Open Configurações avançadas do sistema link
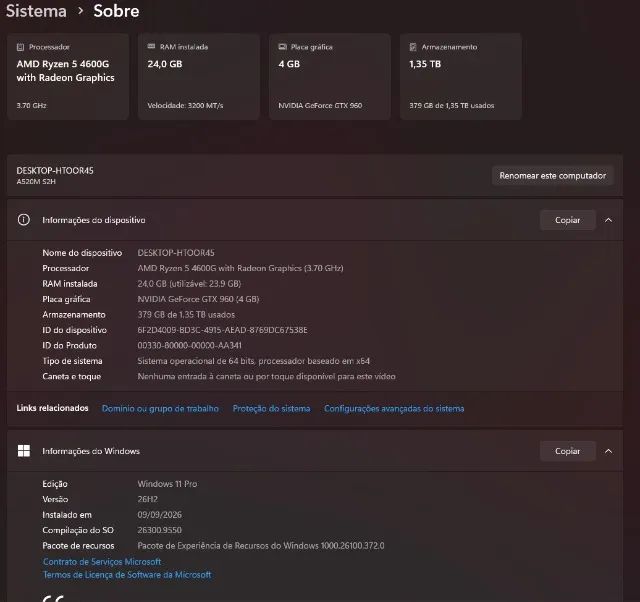Screen dimensions: 640x602 [394, 409]
